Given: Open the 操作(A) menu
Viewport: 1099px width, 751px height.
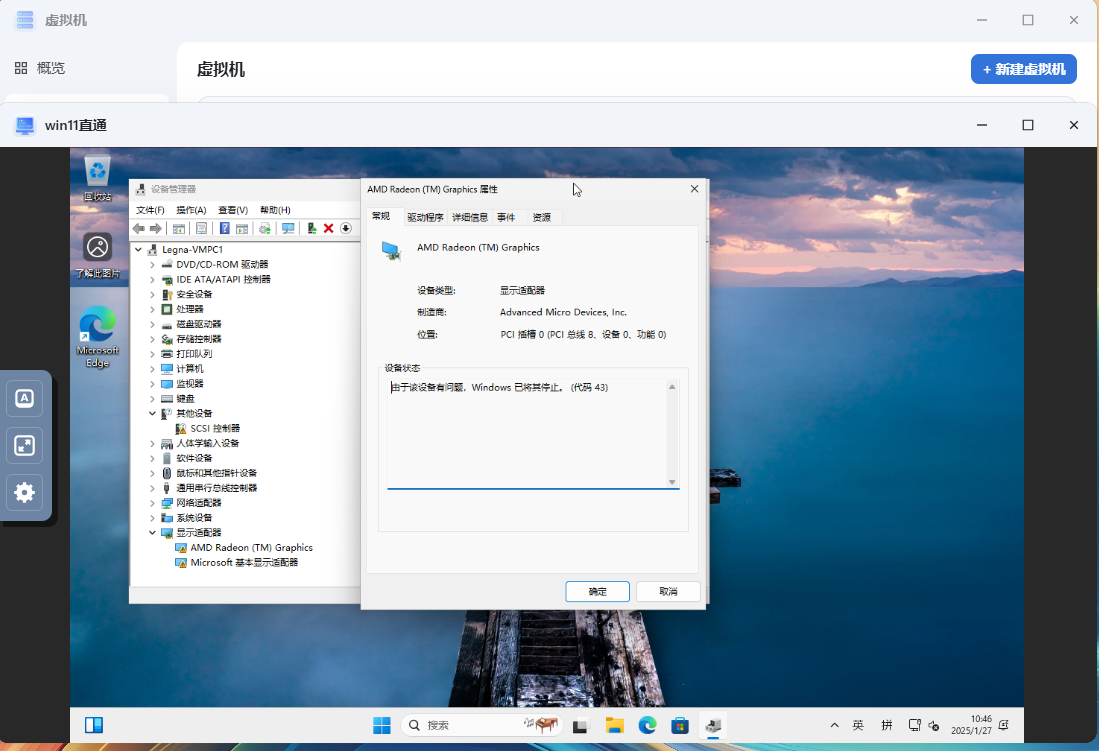Looking at the screenshot, I should [x=191, y=210].
